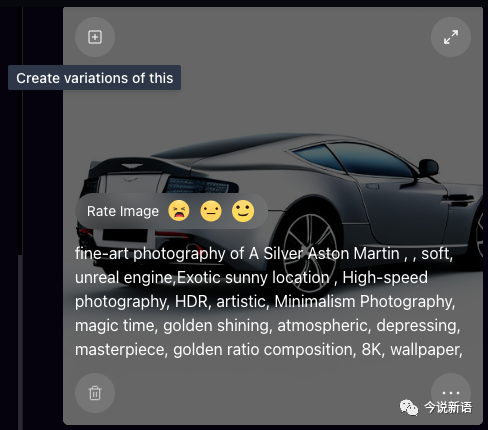Delete image using the trash icon
The image size is (488, 430).
coord(95,393)
